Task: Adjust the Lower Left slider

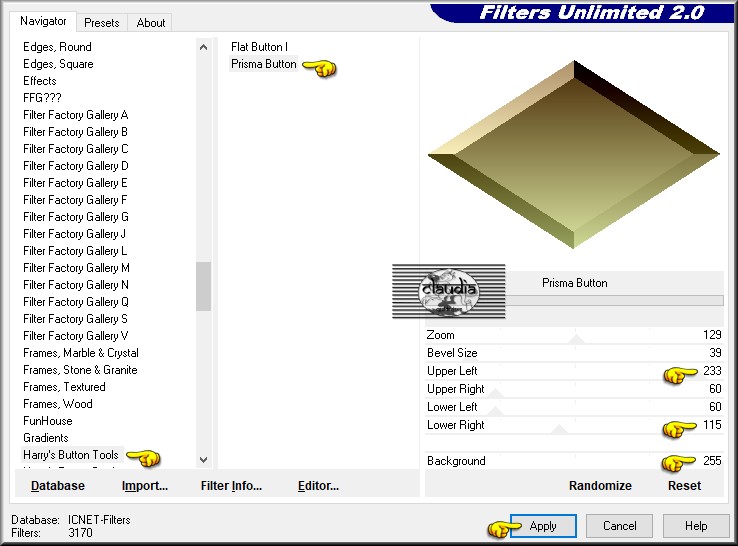Action: click(574, 407)
